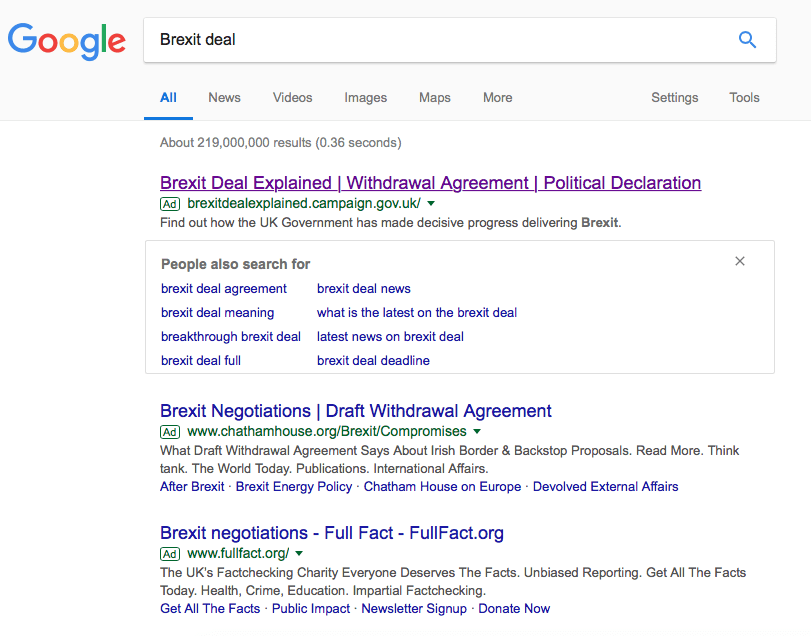Open the search Tools
The height and width of the screenshot is (636, 811).
coord(744,98)
